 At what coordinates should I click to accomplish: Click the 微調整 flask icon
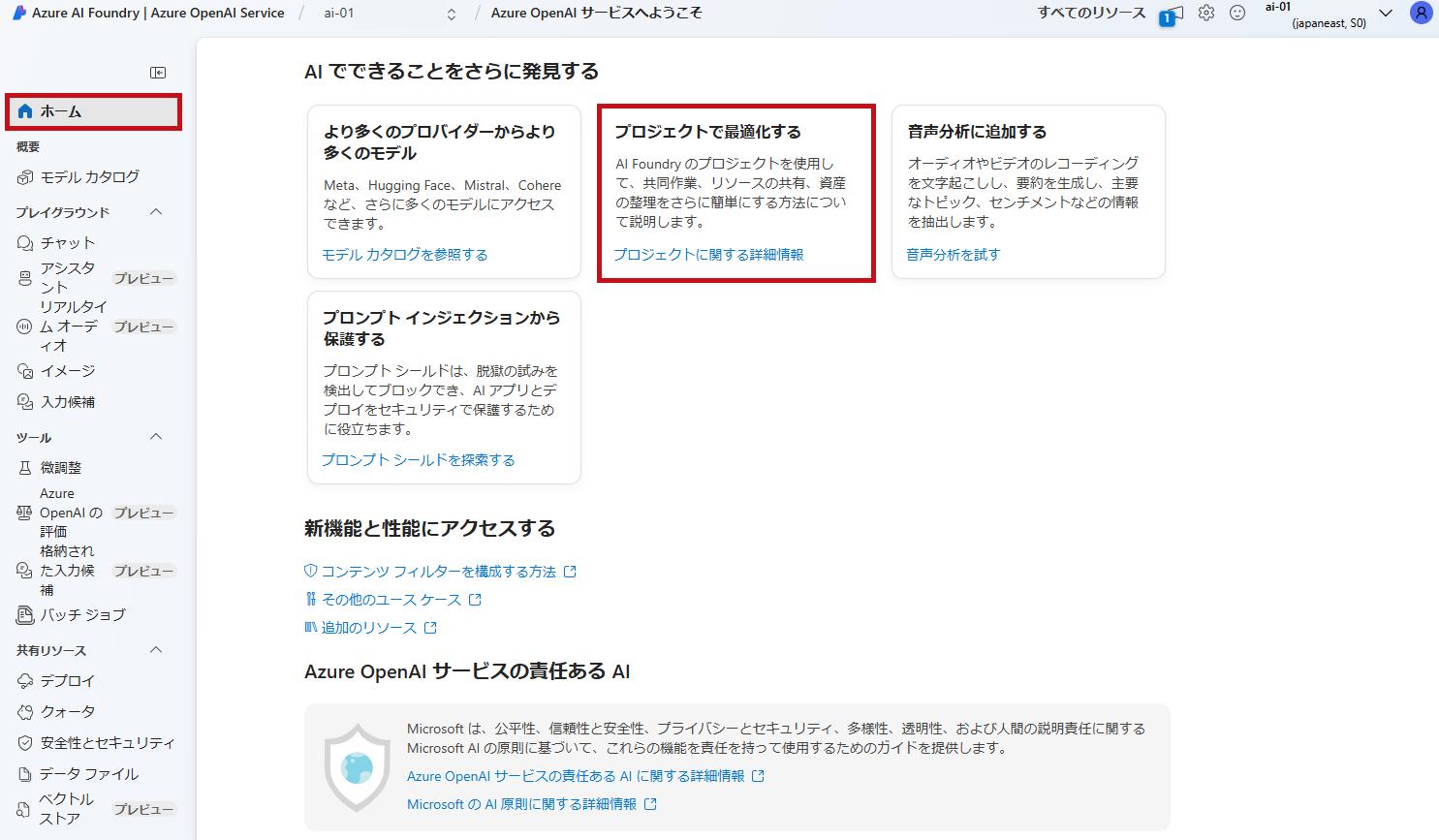pyautogui.click(x=25, y=468)
